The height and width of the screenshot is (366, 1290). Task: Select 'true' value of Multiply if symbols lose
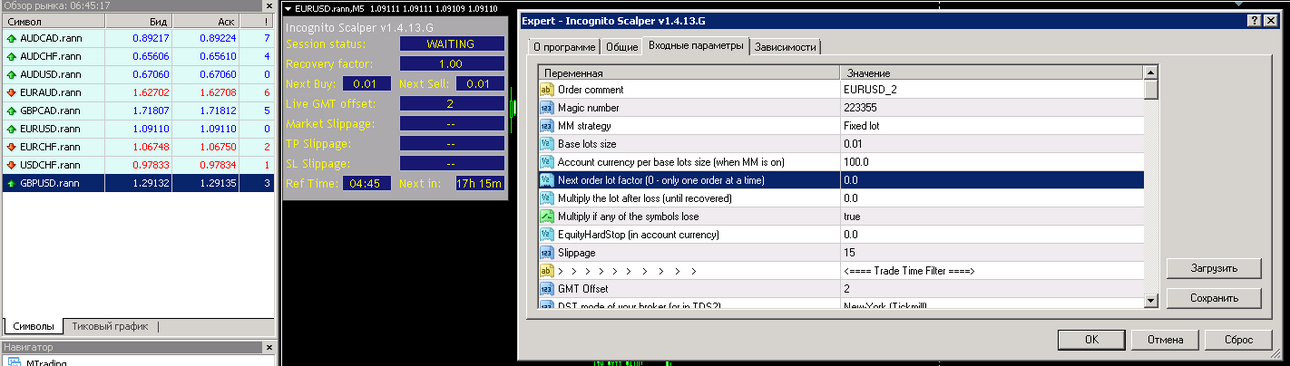point(991,216)
